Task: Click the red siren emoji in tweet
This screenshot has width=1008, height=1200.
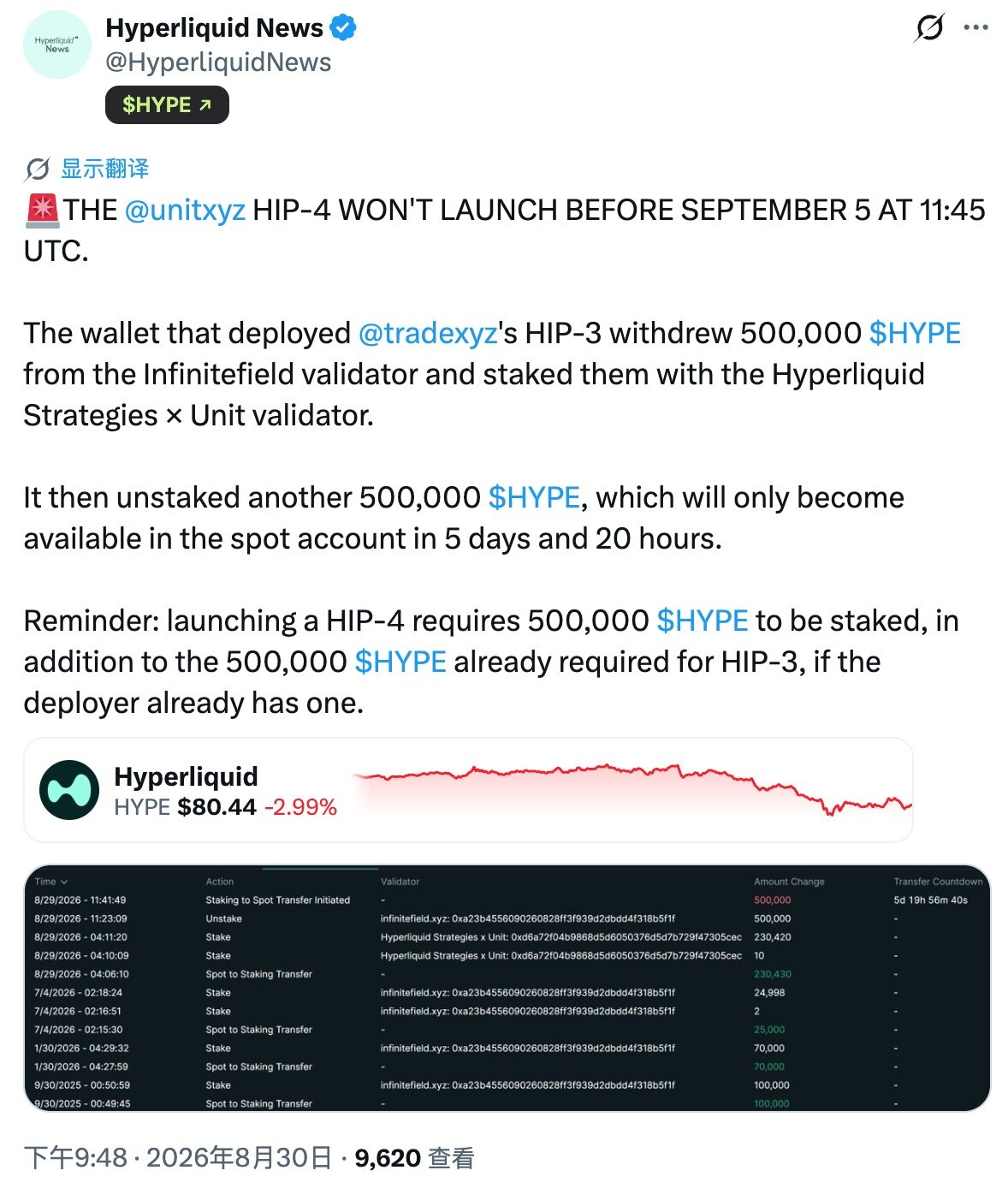Action: tap(42, 211)
